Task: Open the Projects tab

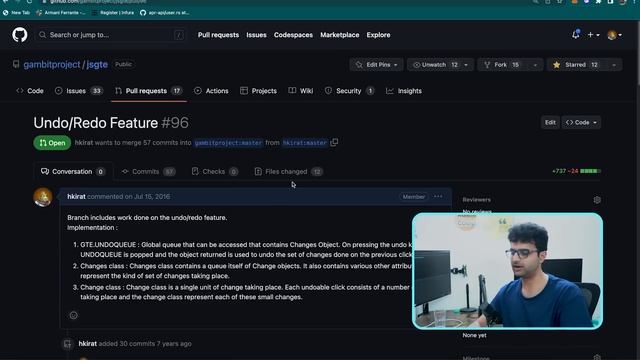Action: pyautogui.click(x=258, y=91)
